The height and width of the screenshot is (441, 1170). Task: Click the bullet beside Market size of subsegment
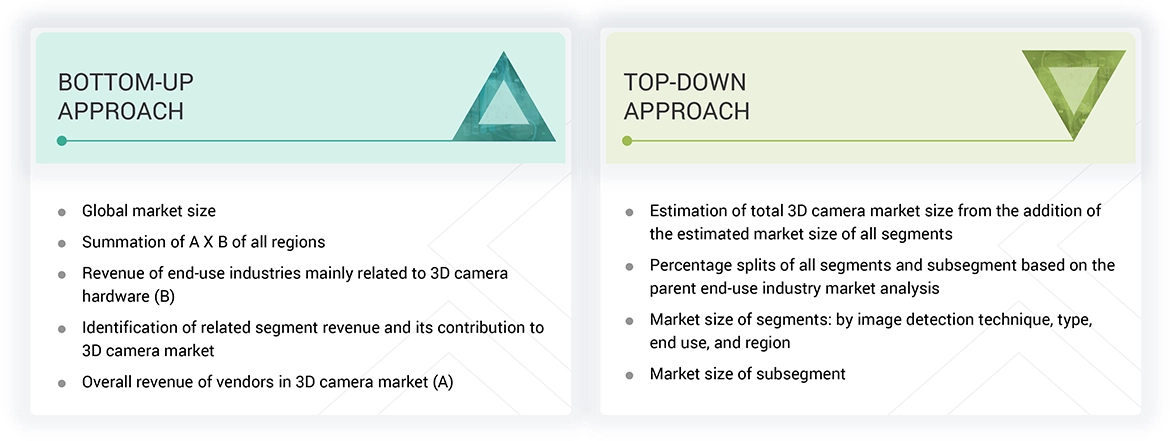[x=629, y=375]
